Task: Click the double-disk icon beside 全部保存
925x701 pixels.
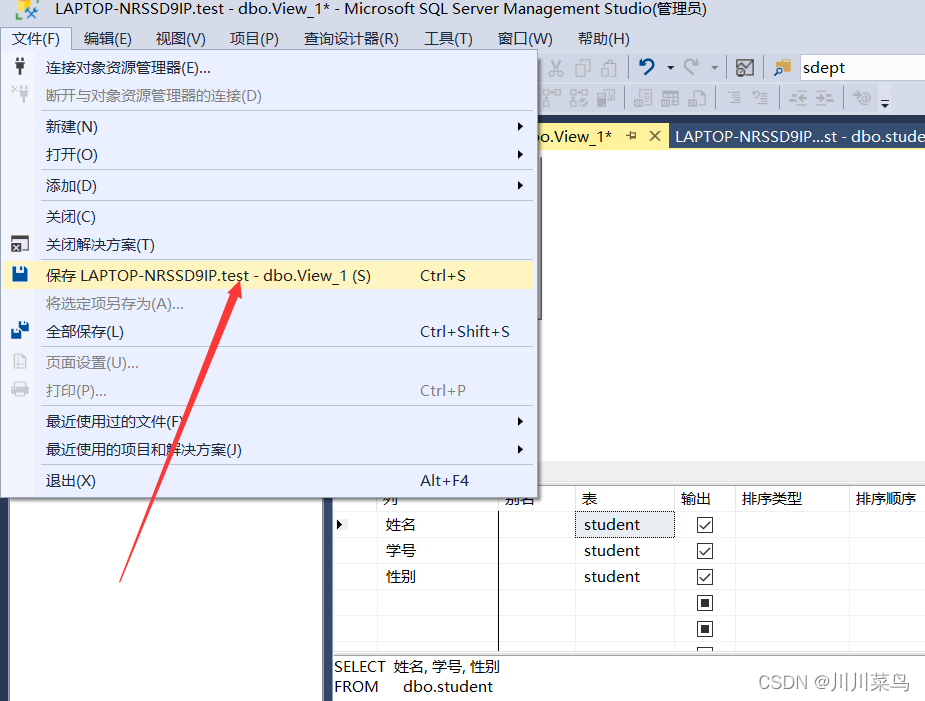Action: (x=20, y=330)
